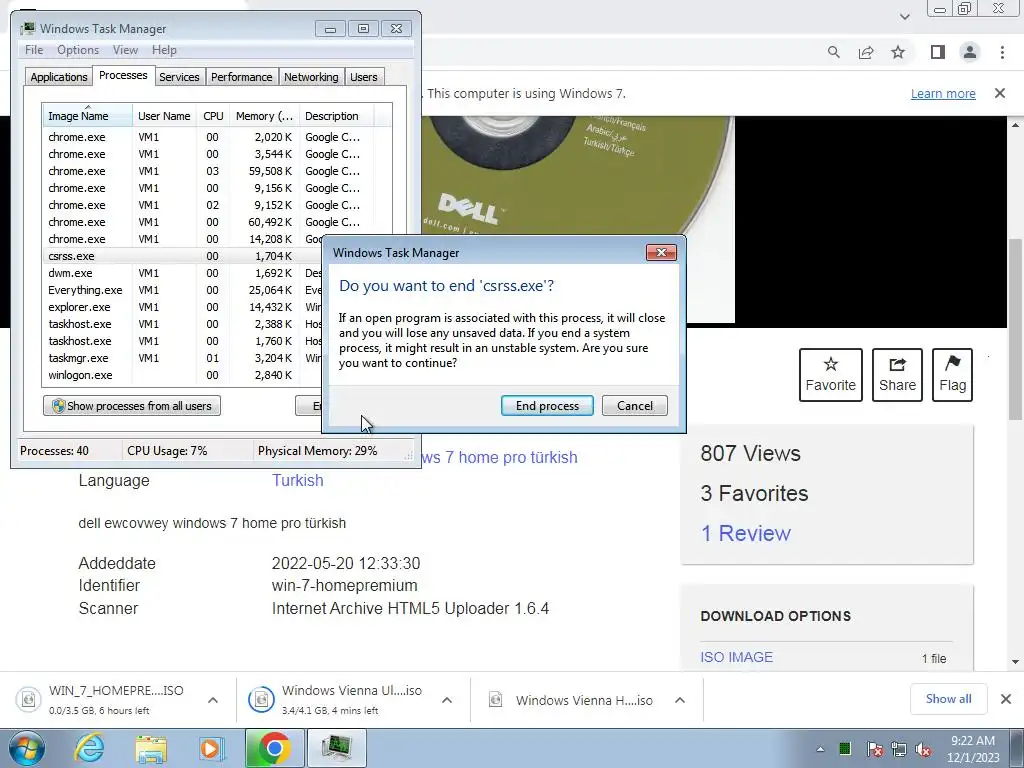
Task: Open the ISO IMAGE download option
Action: pyautogui.click(x=737, y=657)
